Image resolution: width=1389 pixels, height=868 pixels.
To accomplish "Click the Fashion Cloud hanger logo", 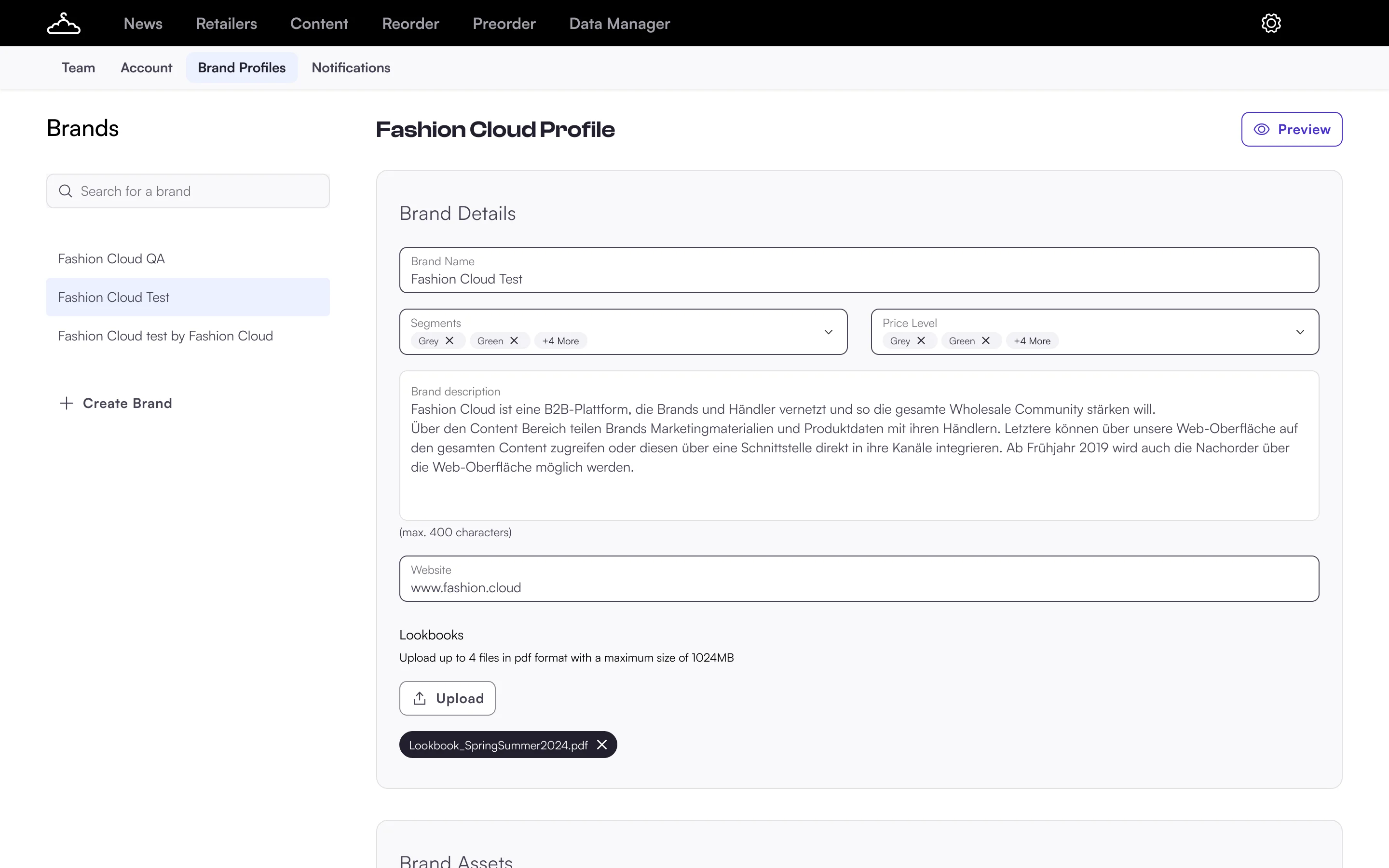I will point(64,24).
